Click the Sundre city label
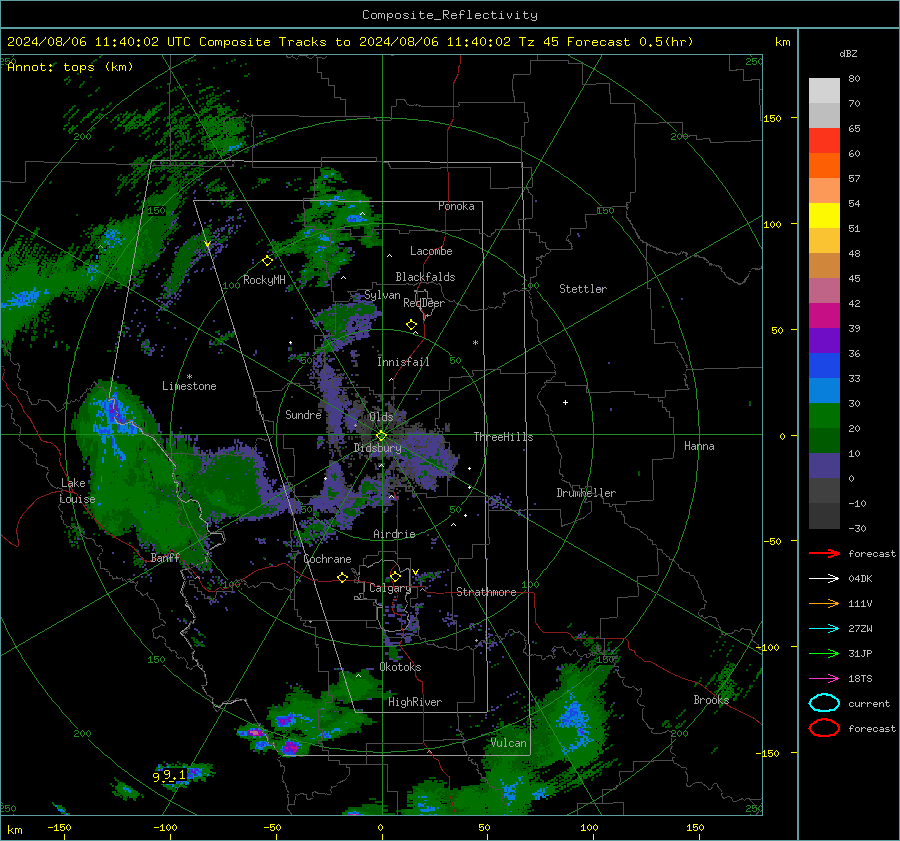The image size is (900, 841). click(303, 414)
